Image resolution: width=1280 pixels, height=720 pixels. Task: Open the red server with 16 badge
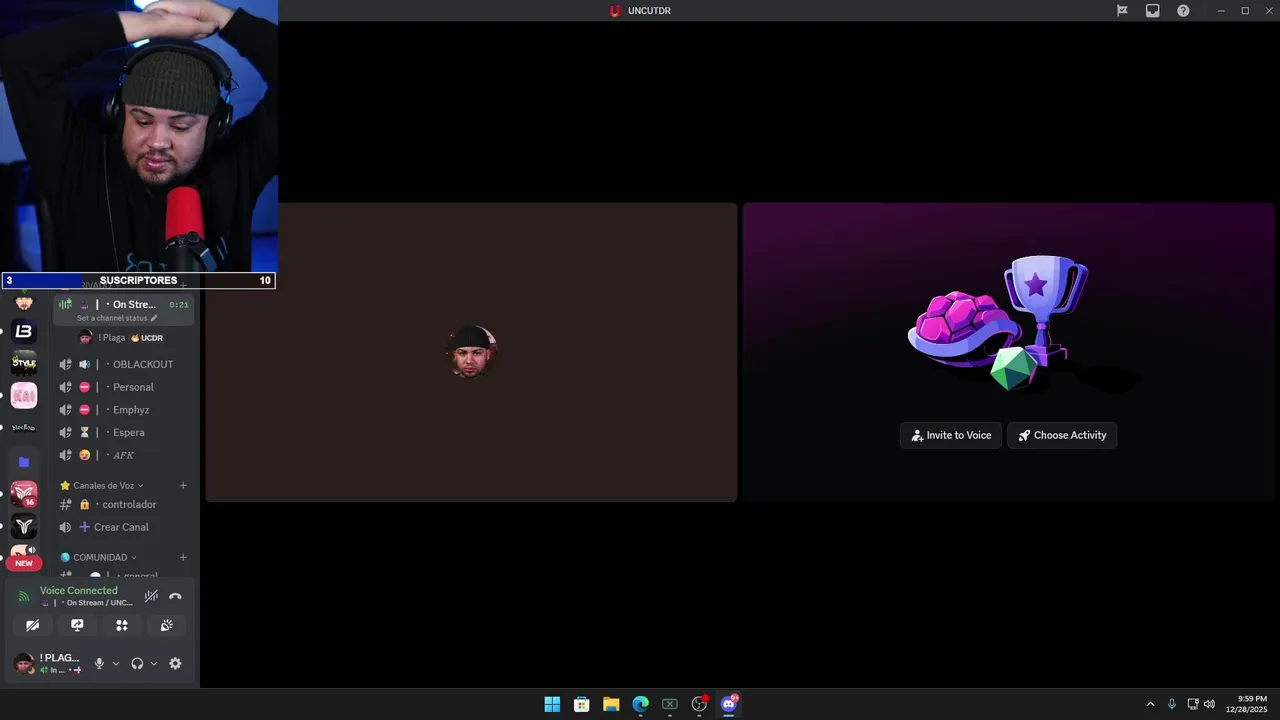[24, 494]
